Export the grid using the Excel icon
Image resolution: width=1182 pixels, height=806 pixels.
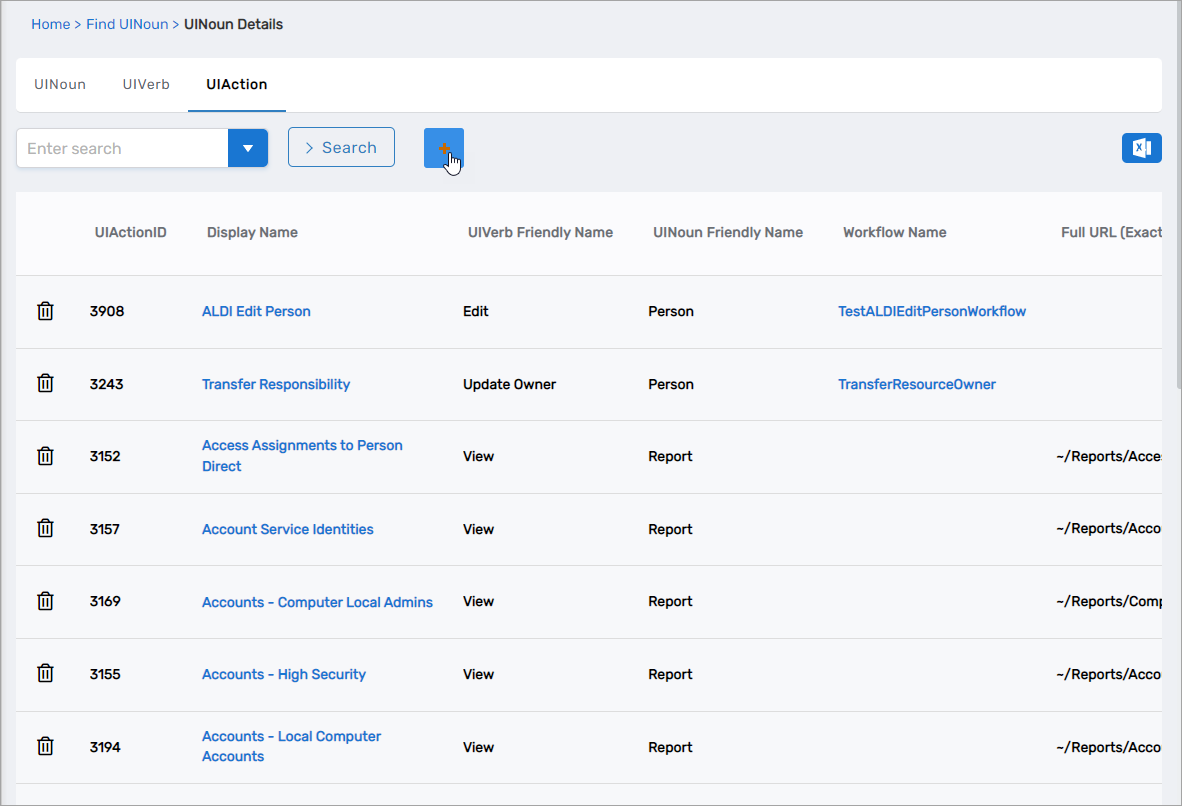[x=1141, y=148]
